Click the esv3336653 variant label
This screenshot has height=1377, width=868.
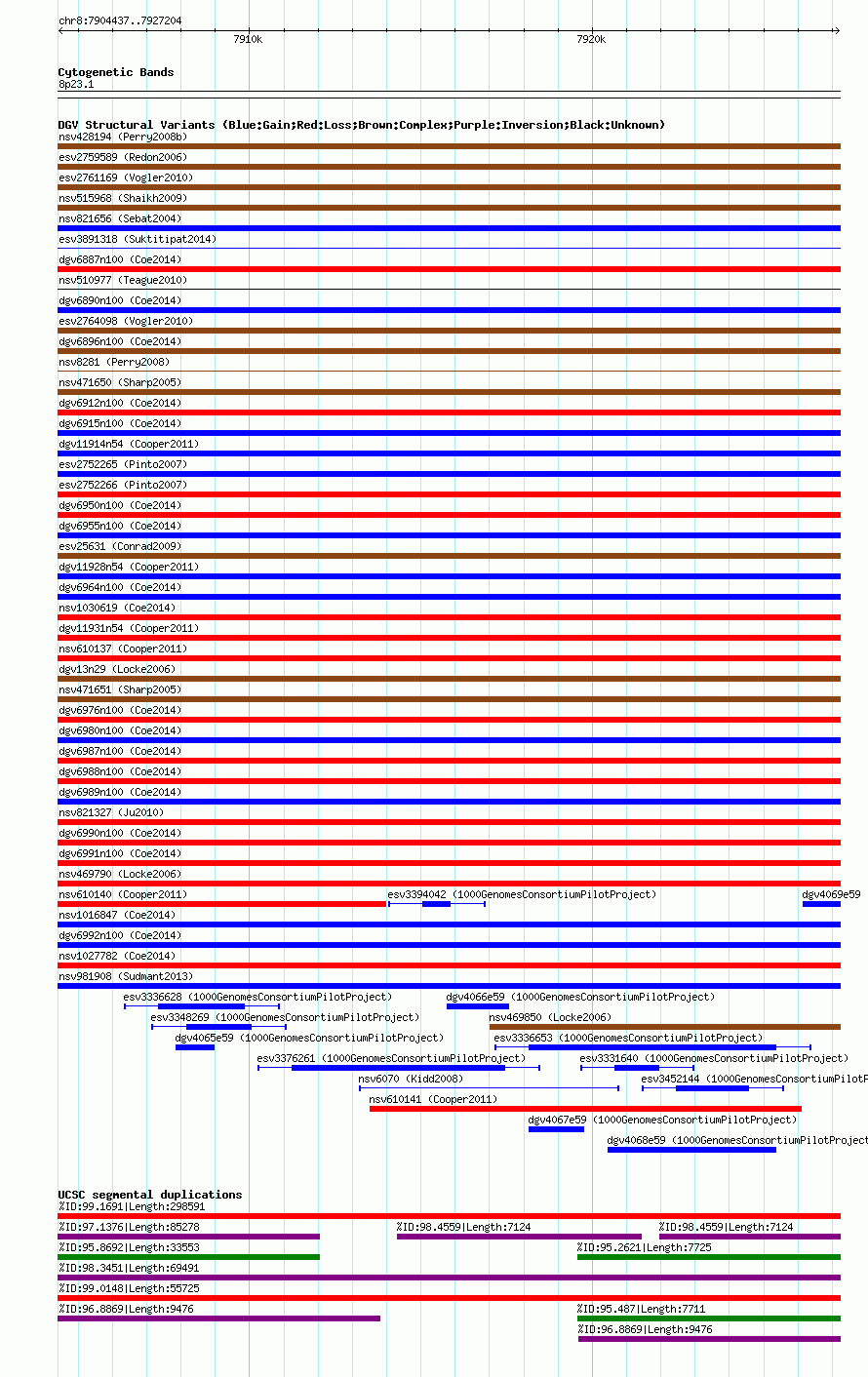point(628,1038)
